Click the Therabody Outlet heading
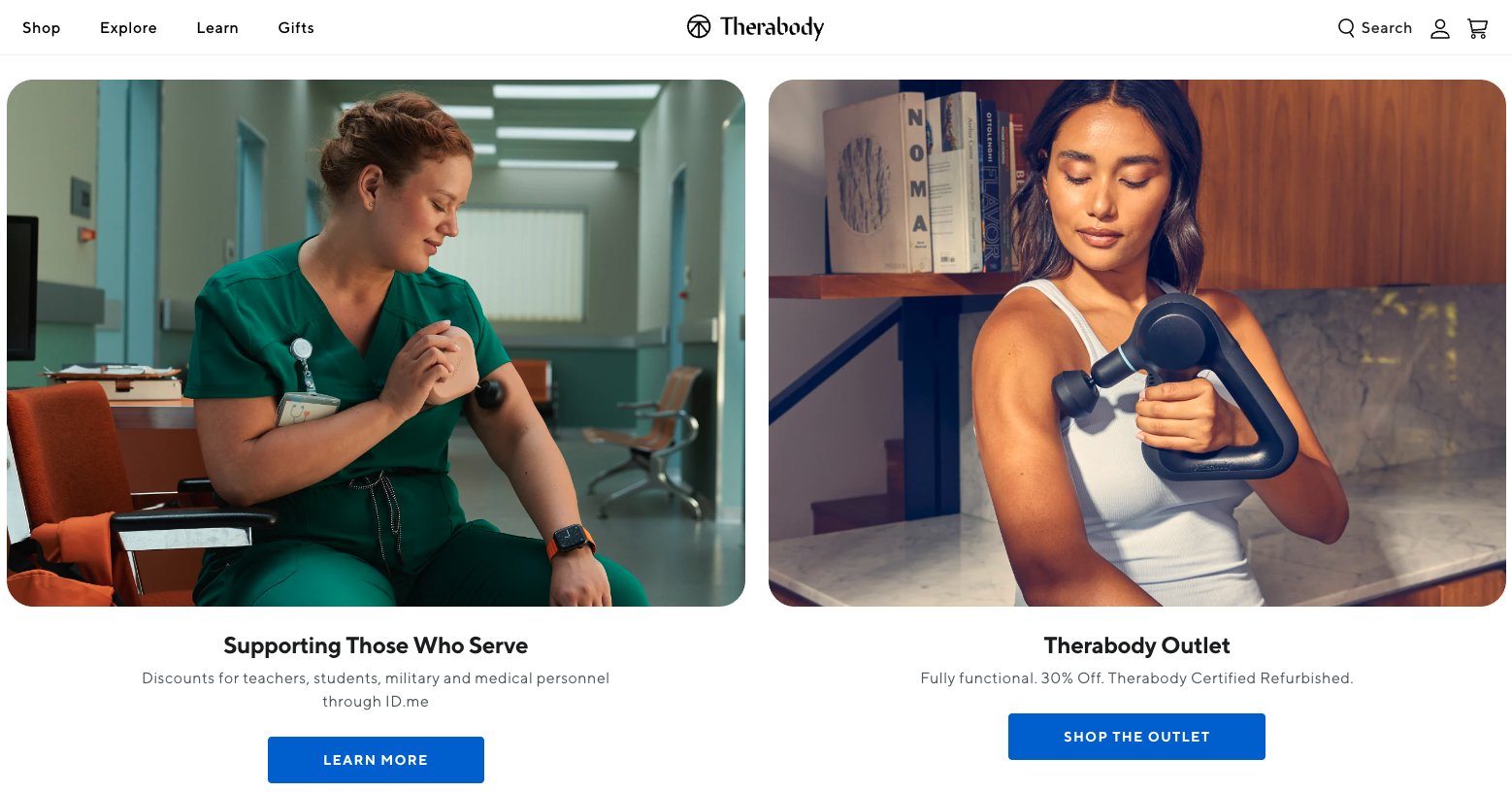This screenshot has width=1512, height=792. click(1137, 645)
